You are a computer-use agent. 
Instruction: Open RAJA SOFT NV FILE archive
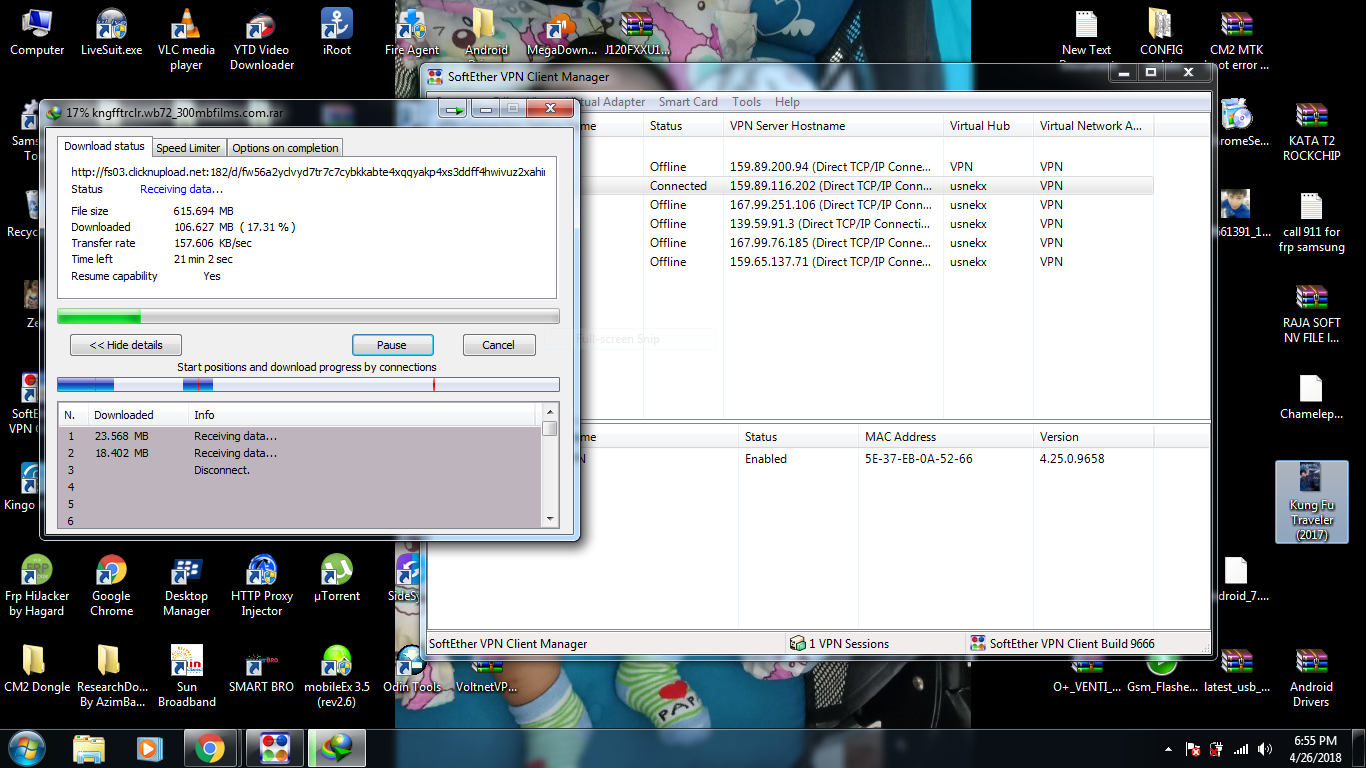[x=1311, y=313]
